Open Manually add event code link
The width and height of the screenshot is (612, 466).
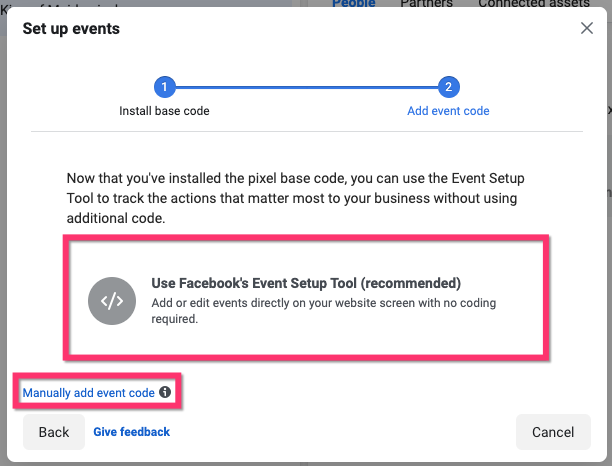pyautogui.click(x=88, y=393)
